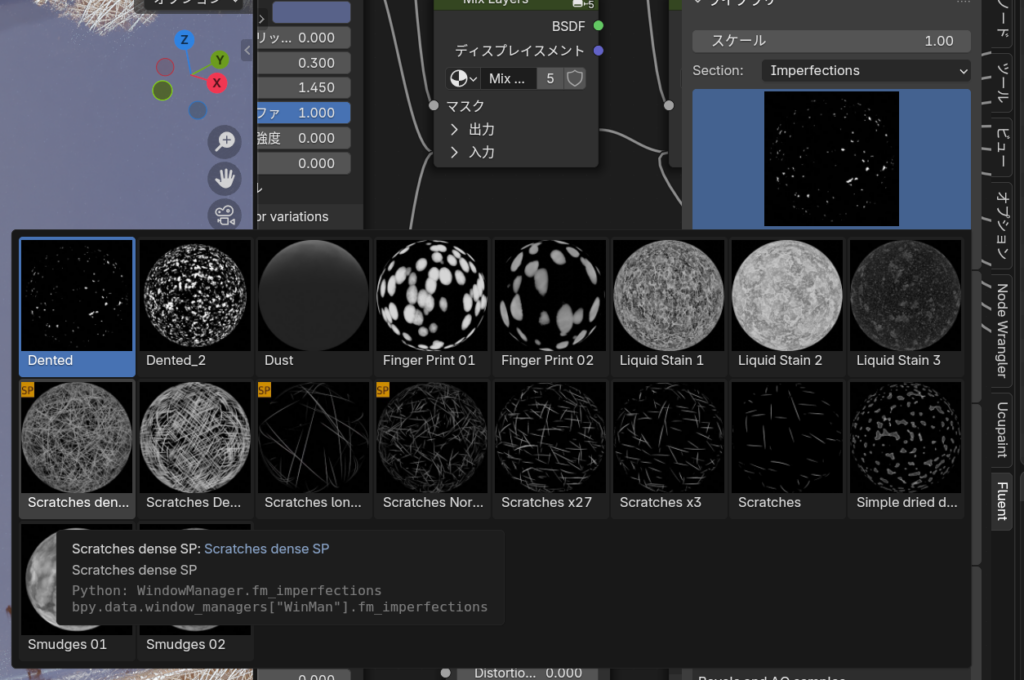1024x680 pixels.
Task: Click the blue Z axis gizmo ball
Action: click(184, 40)
